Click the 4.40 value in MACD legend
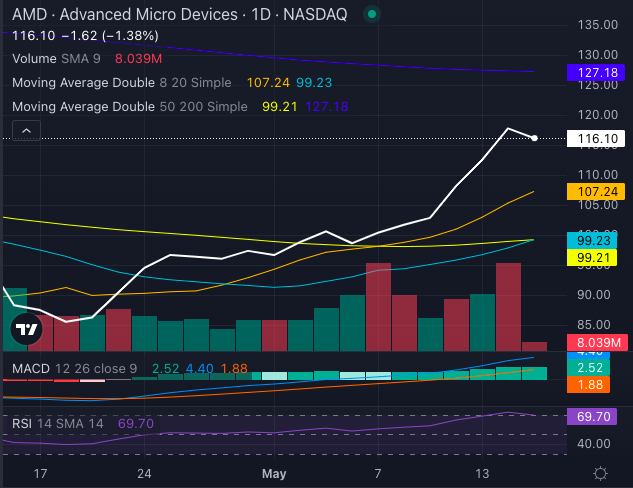This screenshot has width=633, height=488. point(199,369)
